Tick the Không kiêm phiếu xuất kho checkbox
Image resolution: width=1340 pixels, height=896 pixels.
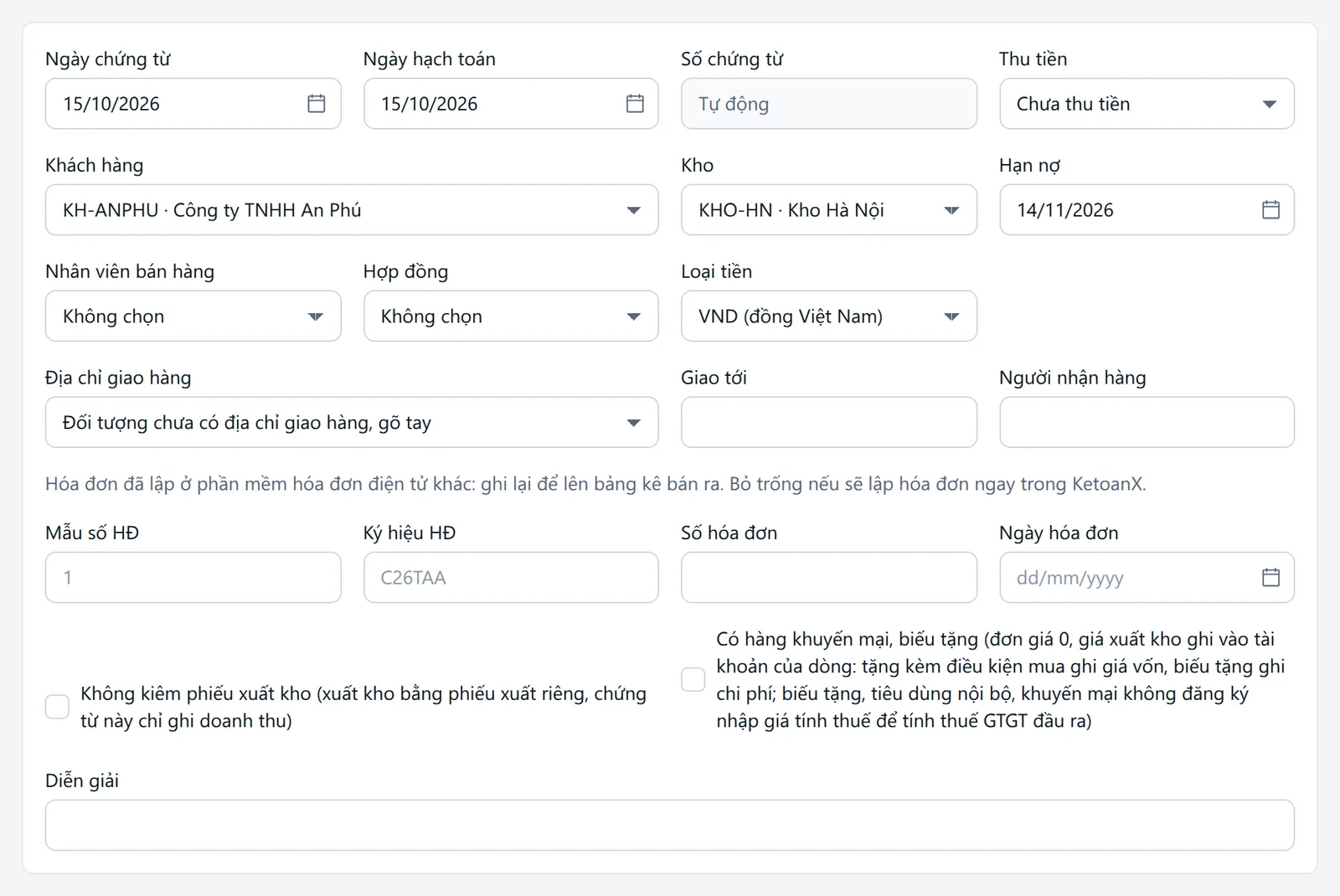point(57,707)
